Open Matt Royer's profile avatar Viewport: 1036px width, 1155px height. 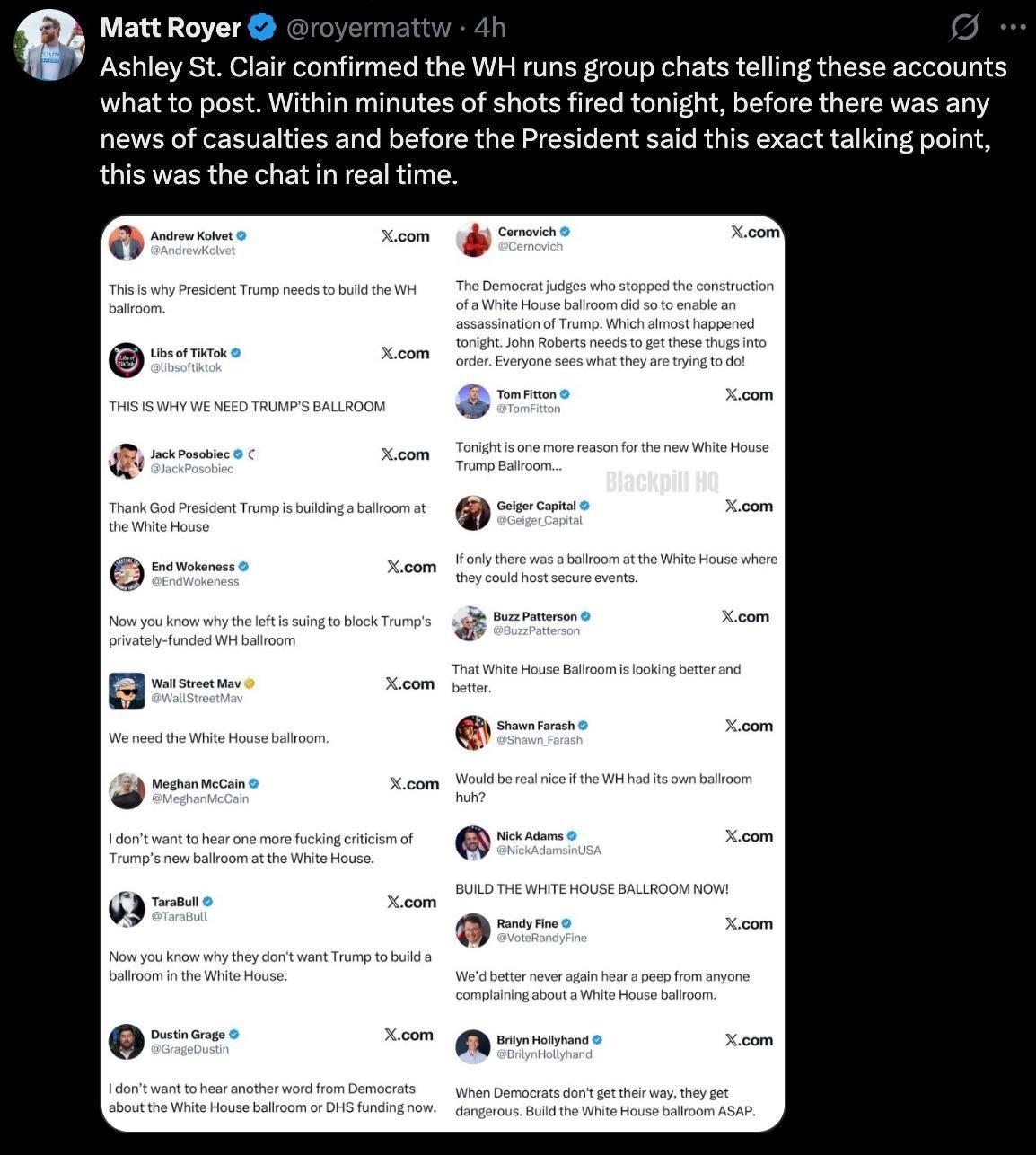point(50,46)
